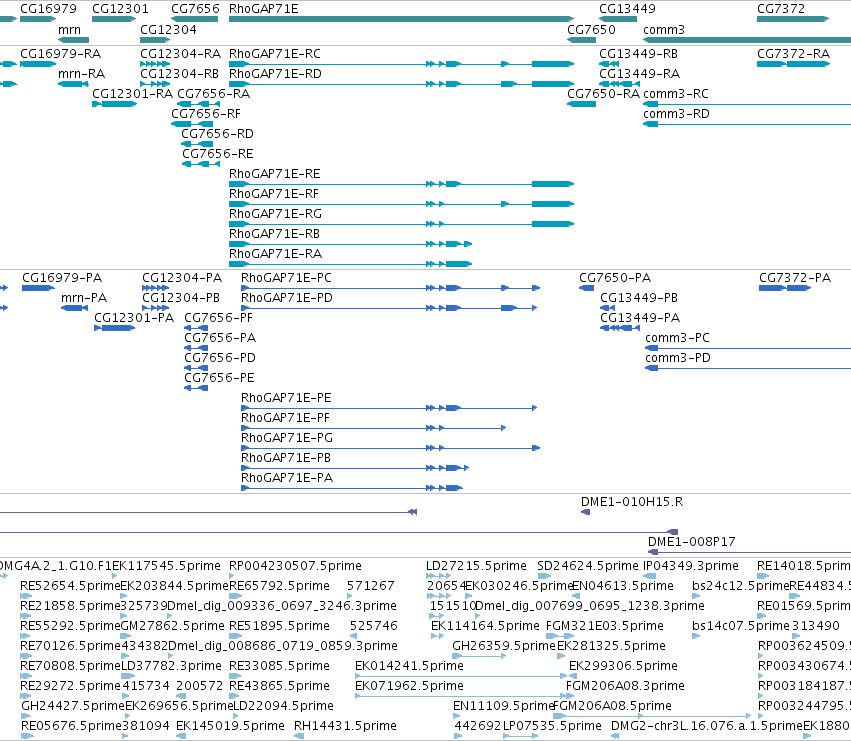Select the CG7656-RA transcript label
The width and height of the screenshot is (851, 741).
(x=214, y=94)
